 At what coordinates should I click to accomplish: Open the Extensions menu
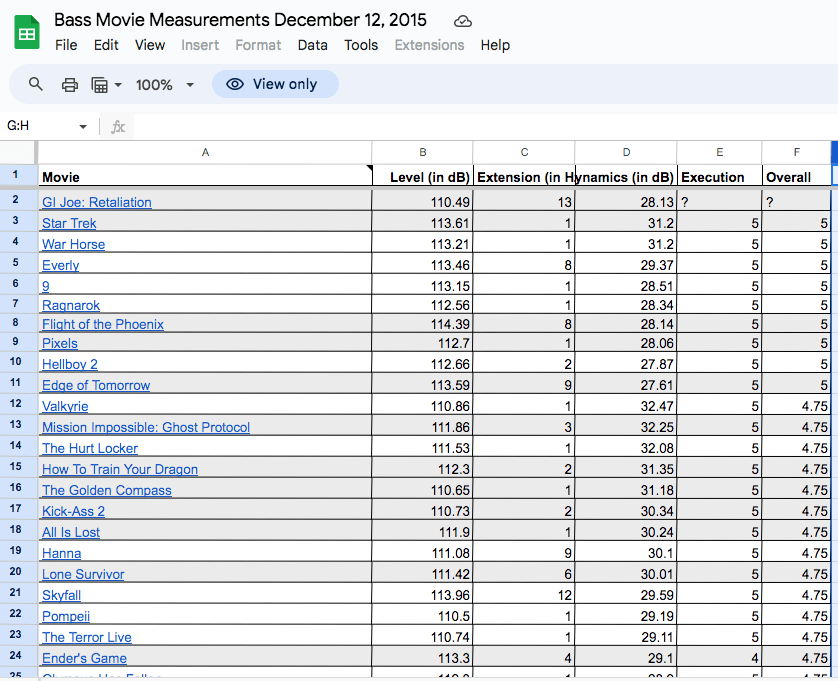pos(429,45)
